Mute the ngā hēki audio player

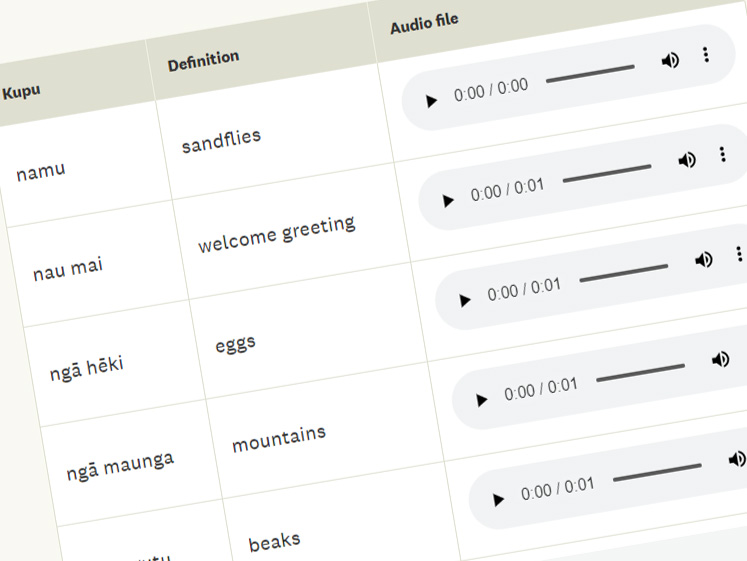point(704,260)
